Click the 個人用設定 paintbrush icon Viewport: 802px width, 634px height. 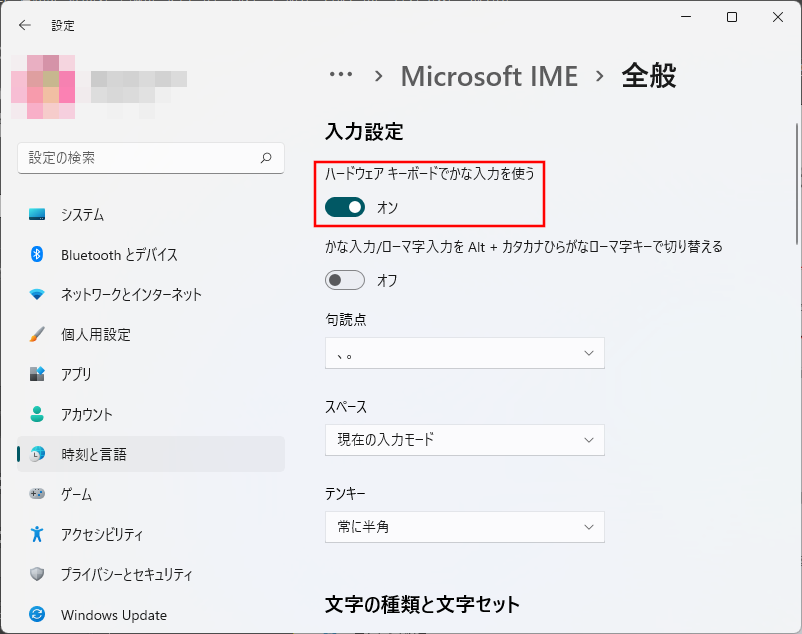pyautogui.click(x=37, y=335)
